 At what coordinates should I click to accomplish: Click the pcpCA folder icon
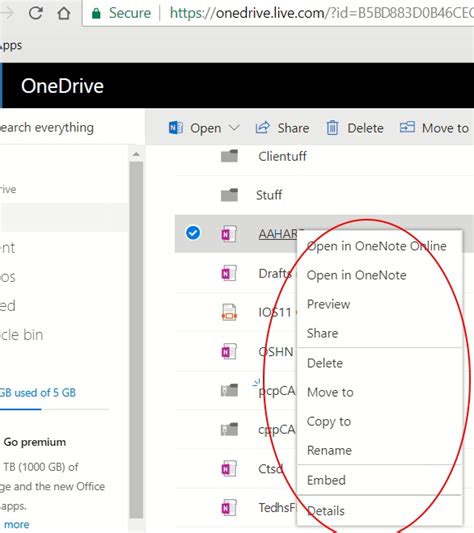coord(230,390)
